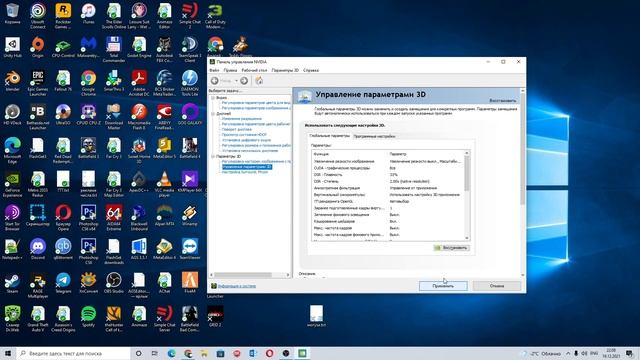Viewport: 640px width, 360px height.
Task: Select CUDA - графические процессоры row
Action: [x=388, y=168]
